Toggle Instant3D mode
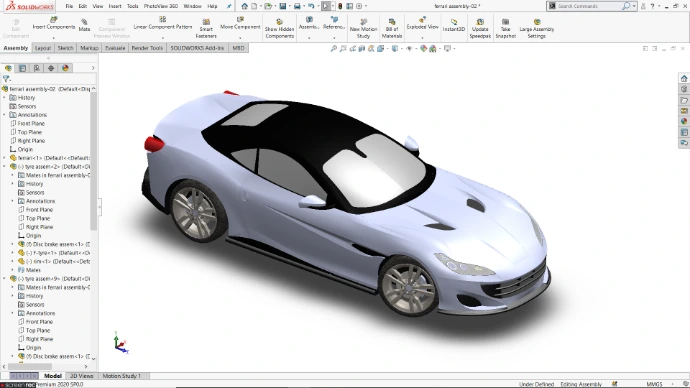The width and height of the screenshot is (690, 388). 453,25
